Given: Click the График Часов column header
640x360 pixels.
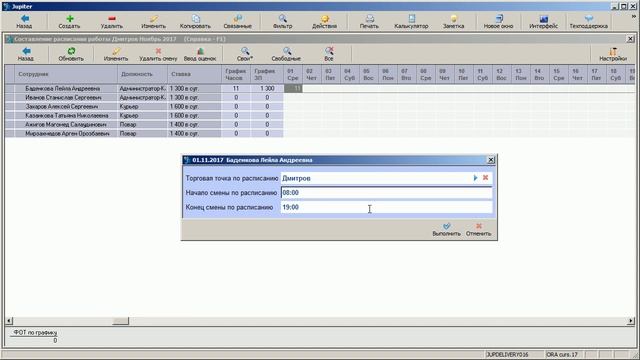Looking at the screenshot, I should (236, 74).
